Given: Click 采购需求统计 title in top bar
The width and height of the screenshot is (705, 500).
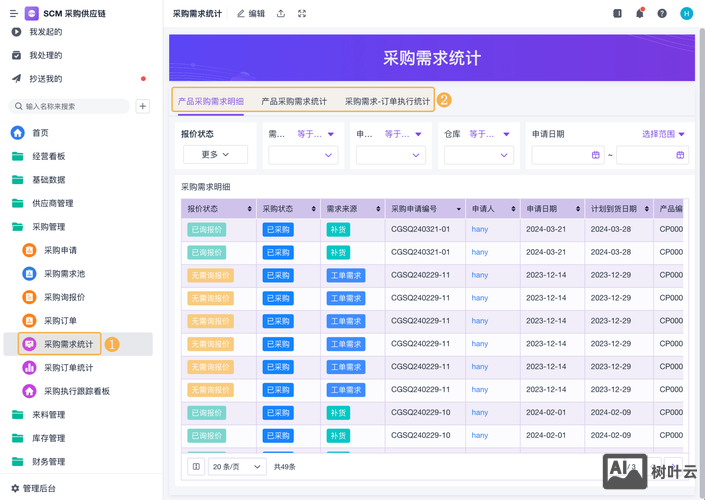Looking at the screenshot, I should point(197,13).
